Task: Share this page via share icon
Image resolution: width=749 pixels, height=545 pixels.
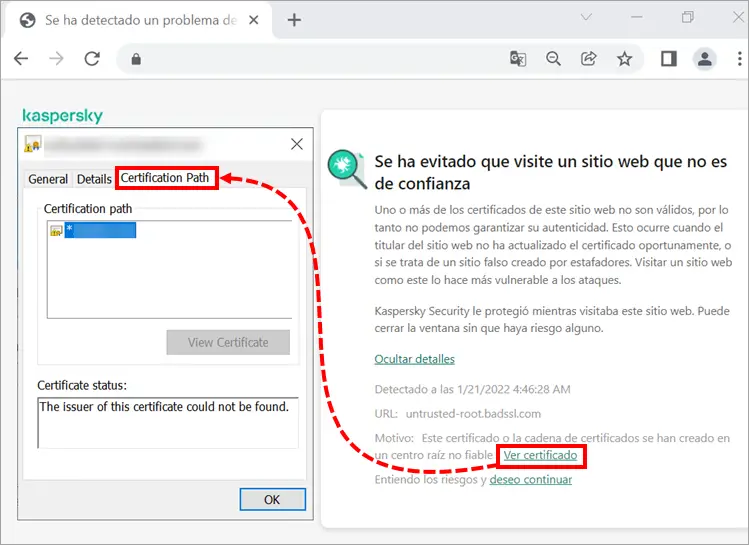Action: (588, 59)
